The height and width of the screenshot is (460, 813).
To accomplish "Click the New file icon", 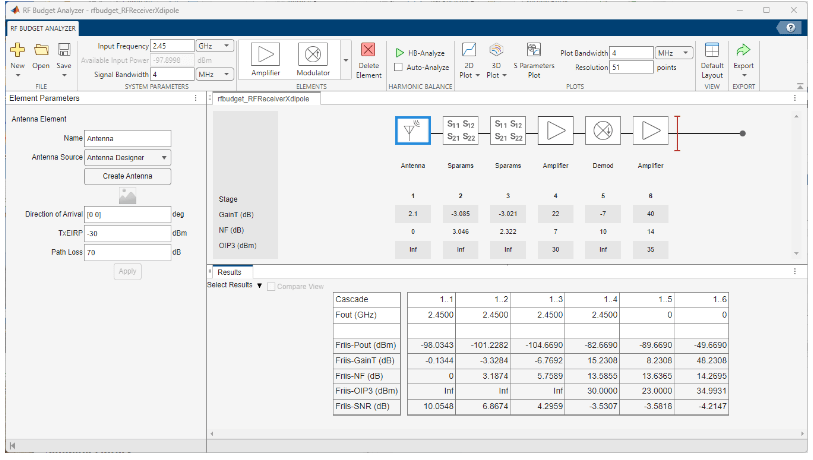I will [x=17, y=51].
